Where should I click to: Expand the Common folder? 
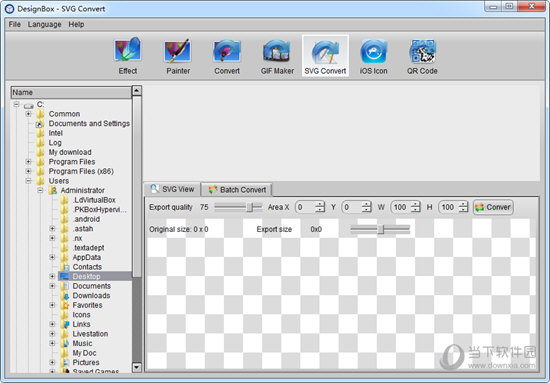(28, 114)
